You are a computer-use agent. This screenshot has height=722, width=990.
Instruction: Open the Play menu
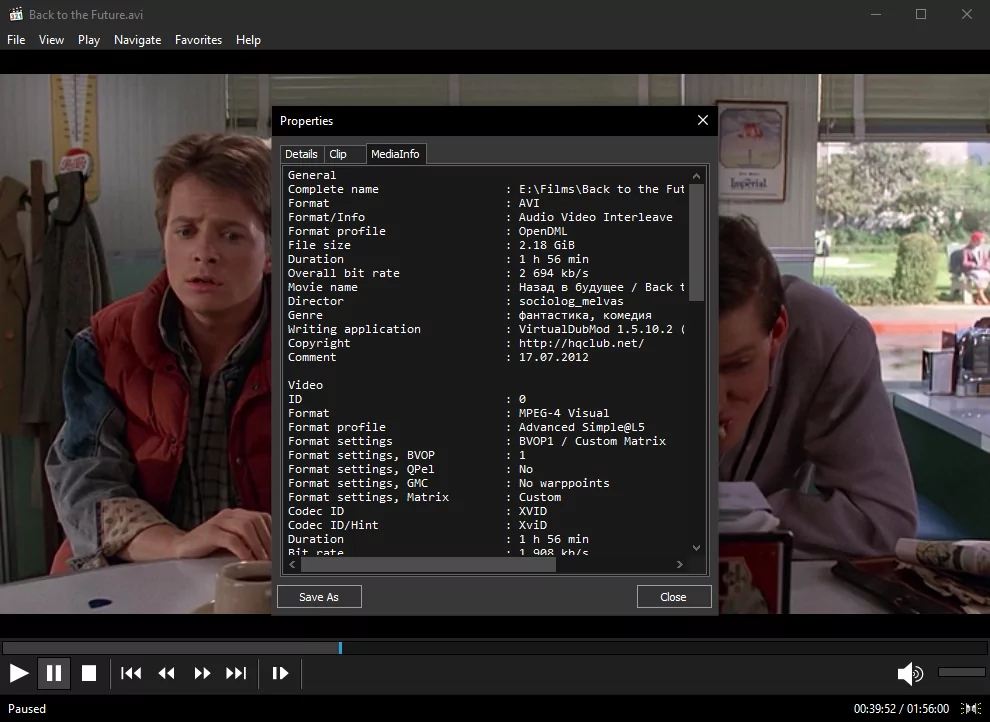[x=89, y=40]
